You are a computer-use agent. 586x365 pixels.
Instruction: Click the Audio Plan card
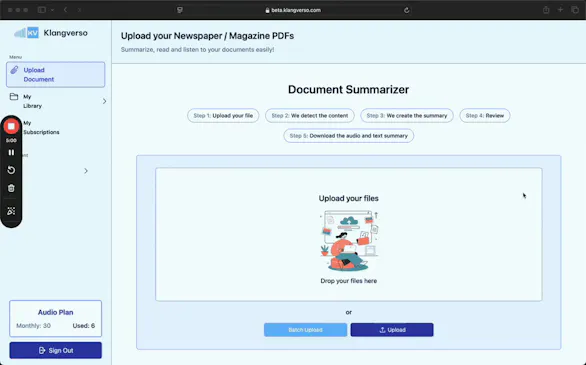point(55,318)
